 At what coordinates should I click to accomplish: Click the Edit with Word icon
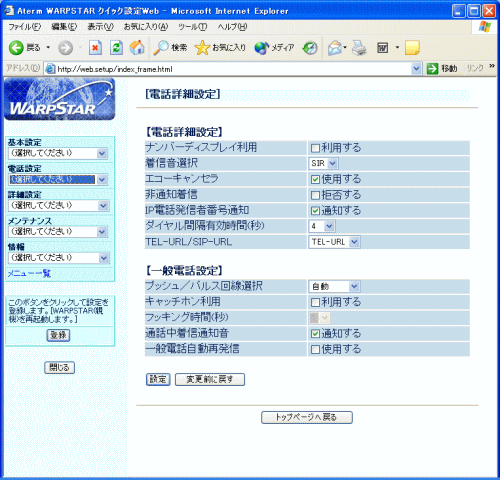coord(383,48)
